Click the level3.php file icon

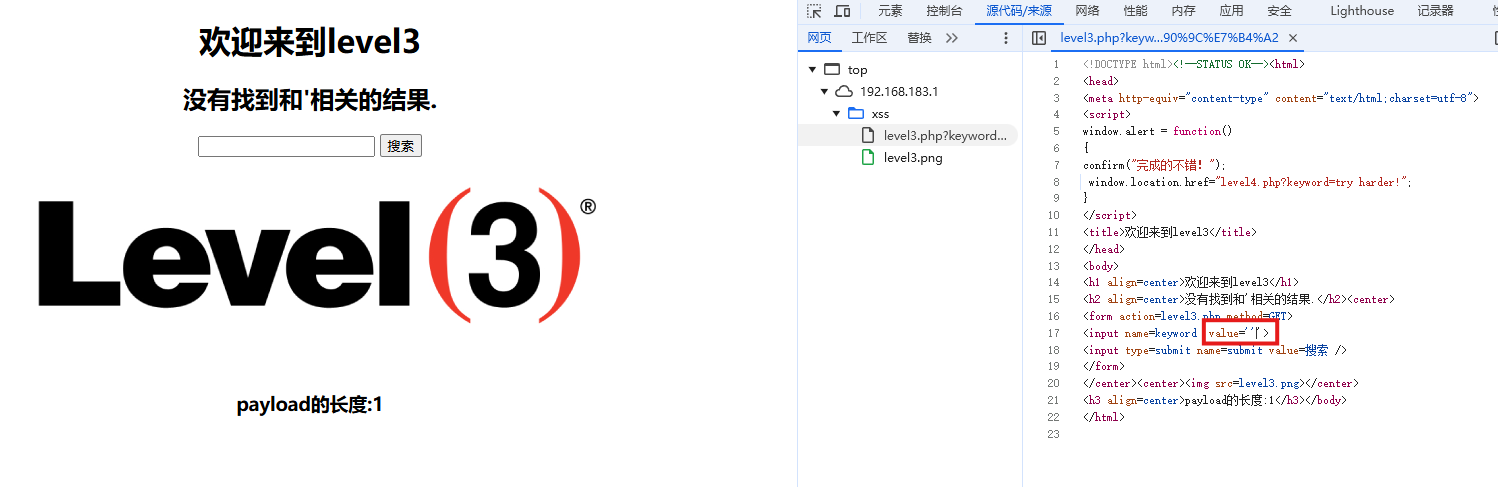(x=868, y=135)
